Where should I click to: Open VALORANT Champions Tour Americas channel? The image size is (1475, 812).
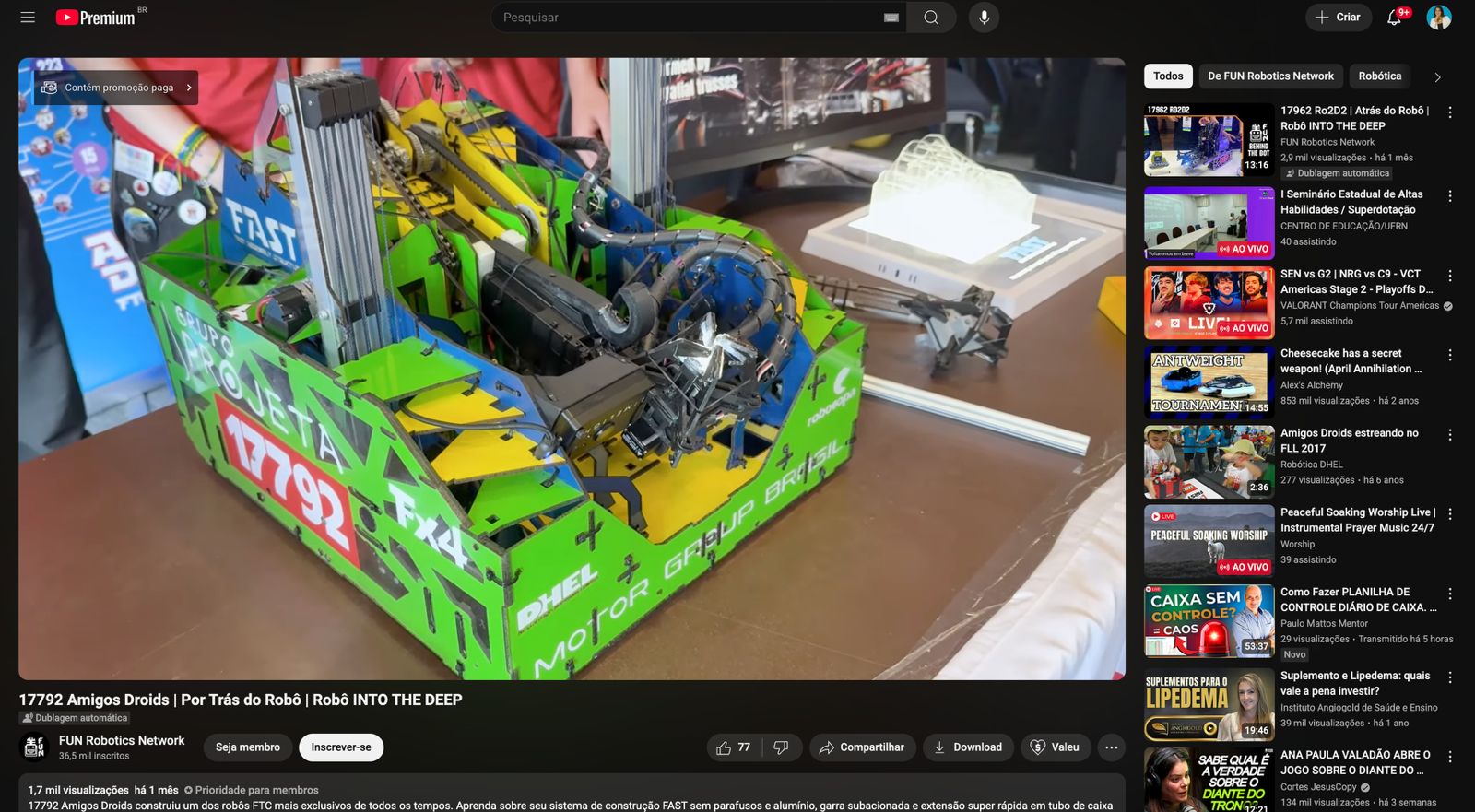[x=1360, y=305]
